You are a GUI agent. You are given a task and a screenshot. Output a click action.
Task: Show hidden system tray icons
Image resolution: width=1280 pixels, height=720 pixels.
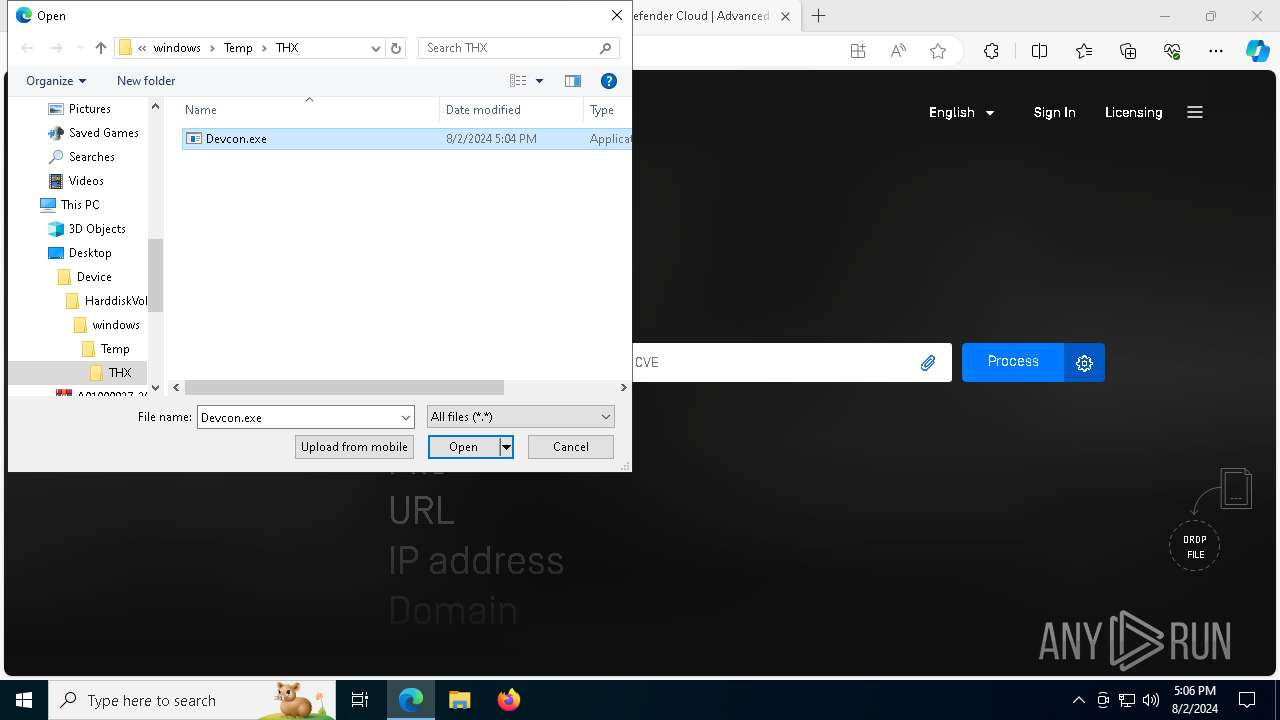click(x=1078, y=700)
